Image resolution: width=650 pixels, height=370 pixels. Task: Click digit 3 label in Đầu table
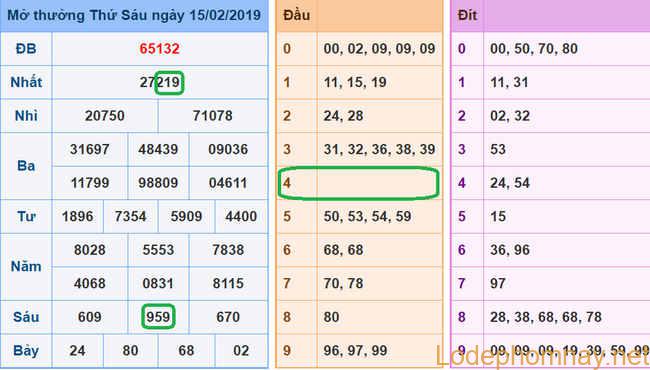coord(287,149)
